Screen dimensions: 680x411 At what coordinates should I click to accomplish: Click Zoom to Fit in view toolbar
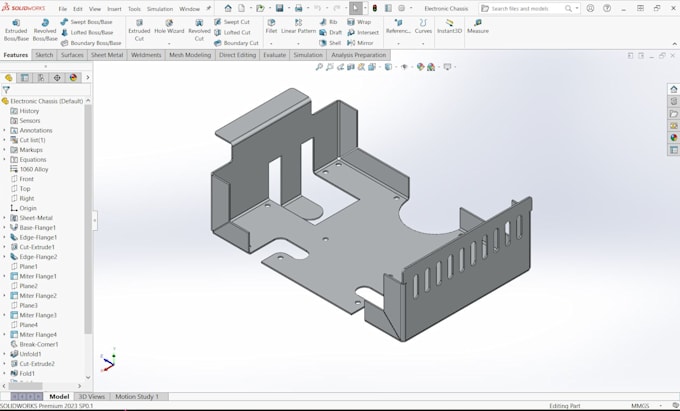tap(319, 67)
